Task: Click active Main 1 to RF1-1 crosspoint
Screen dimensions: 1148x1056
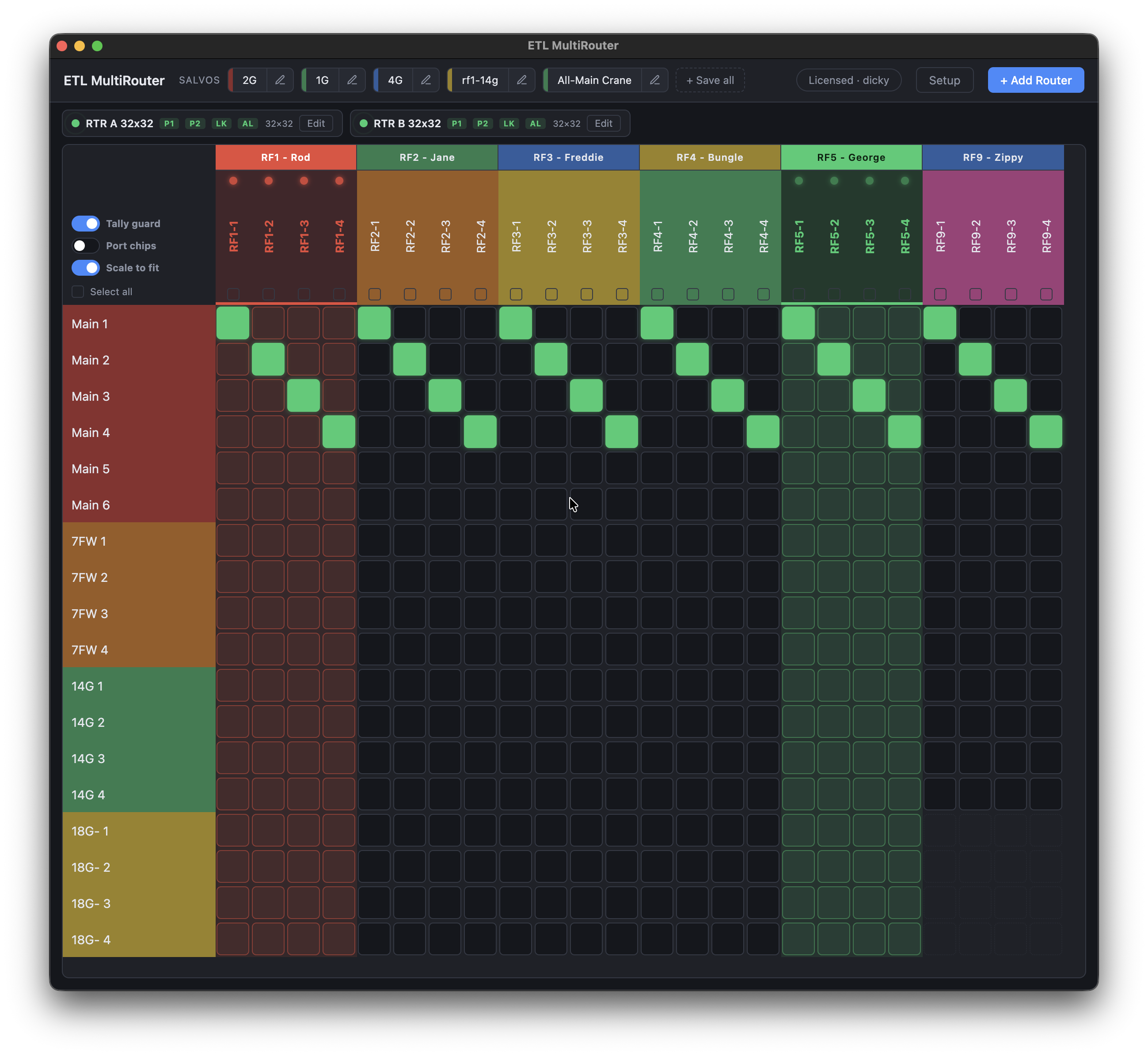Action: 233,323
